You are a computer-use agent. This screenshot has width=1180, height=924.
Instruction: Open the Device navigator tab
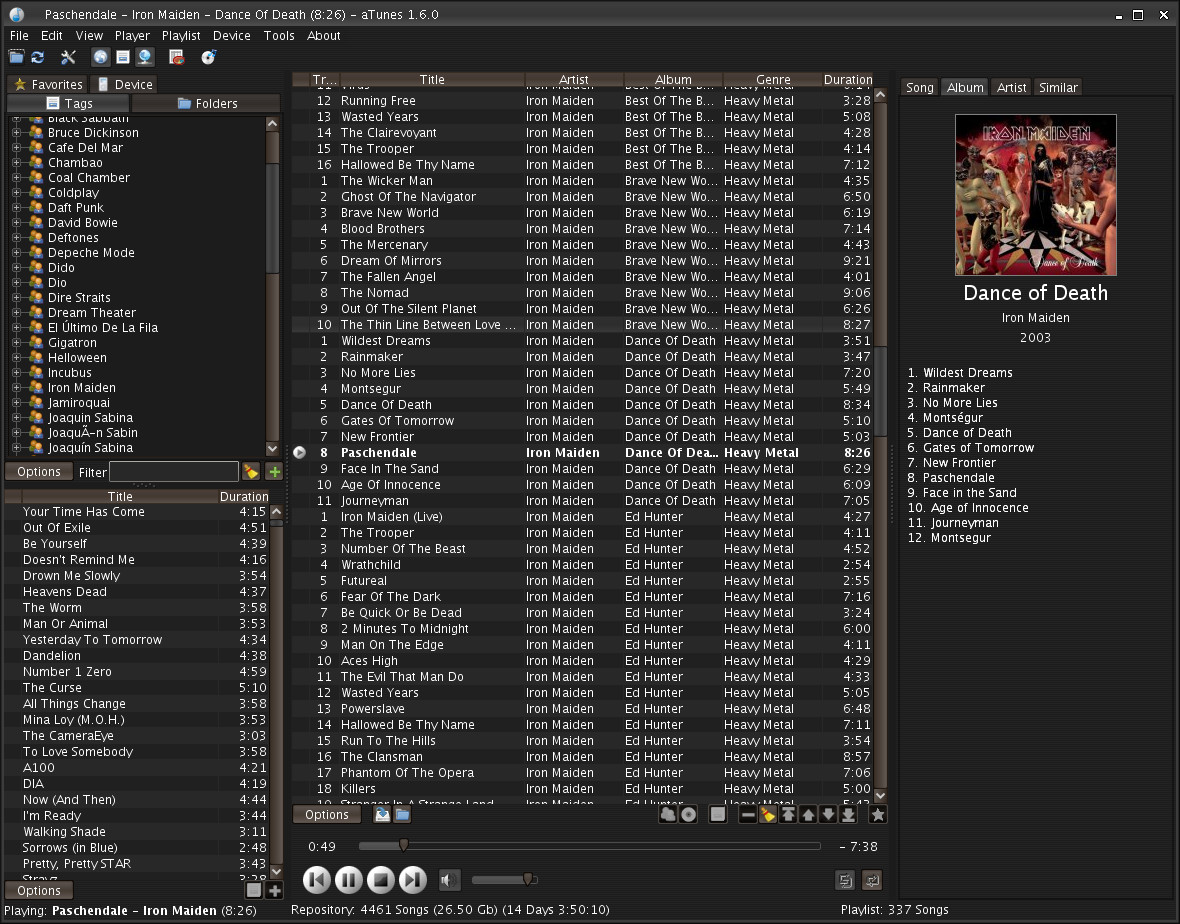[125, 84]
